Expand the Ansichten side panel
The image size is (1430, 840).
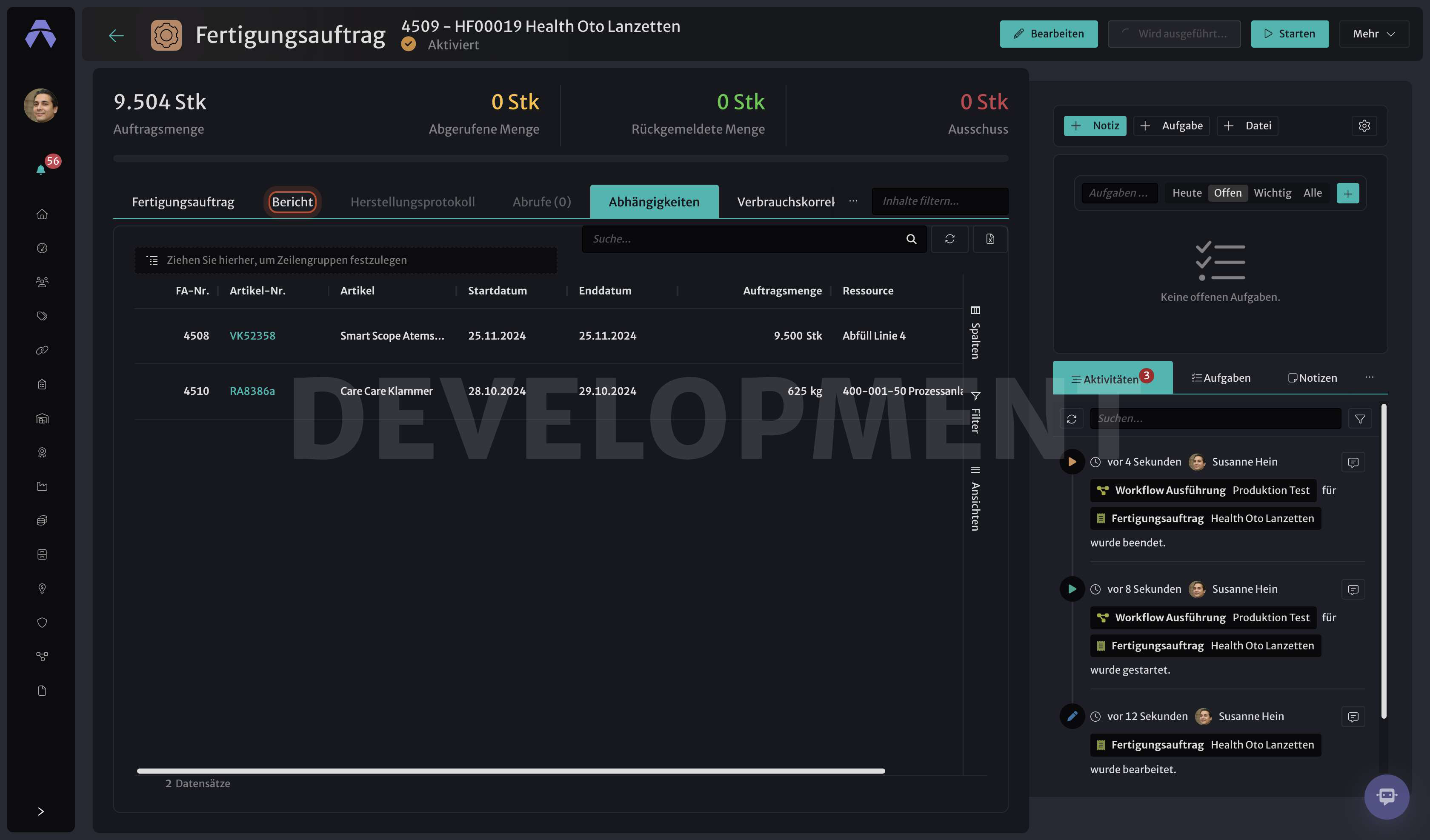[x=975, y=499]
